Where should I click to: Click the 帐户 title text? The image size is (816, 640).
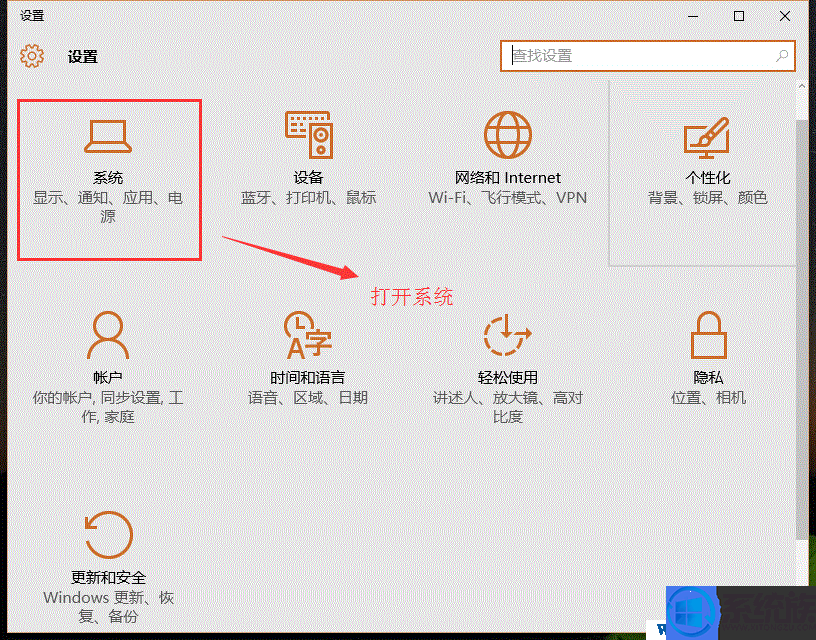pos(108,377)
